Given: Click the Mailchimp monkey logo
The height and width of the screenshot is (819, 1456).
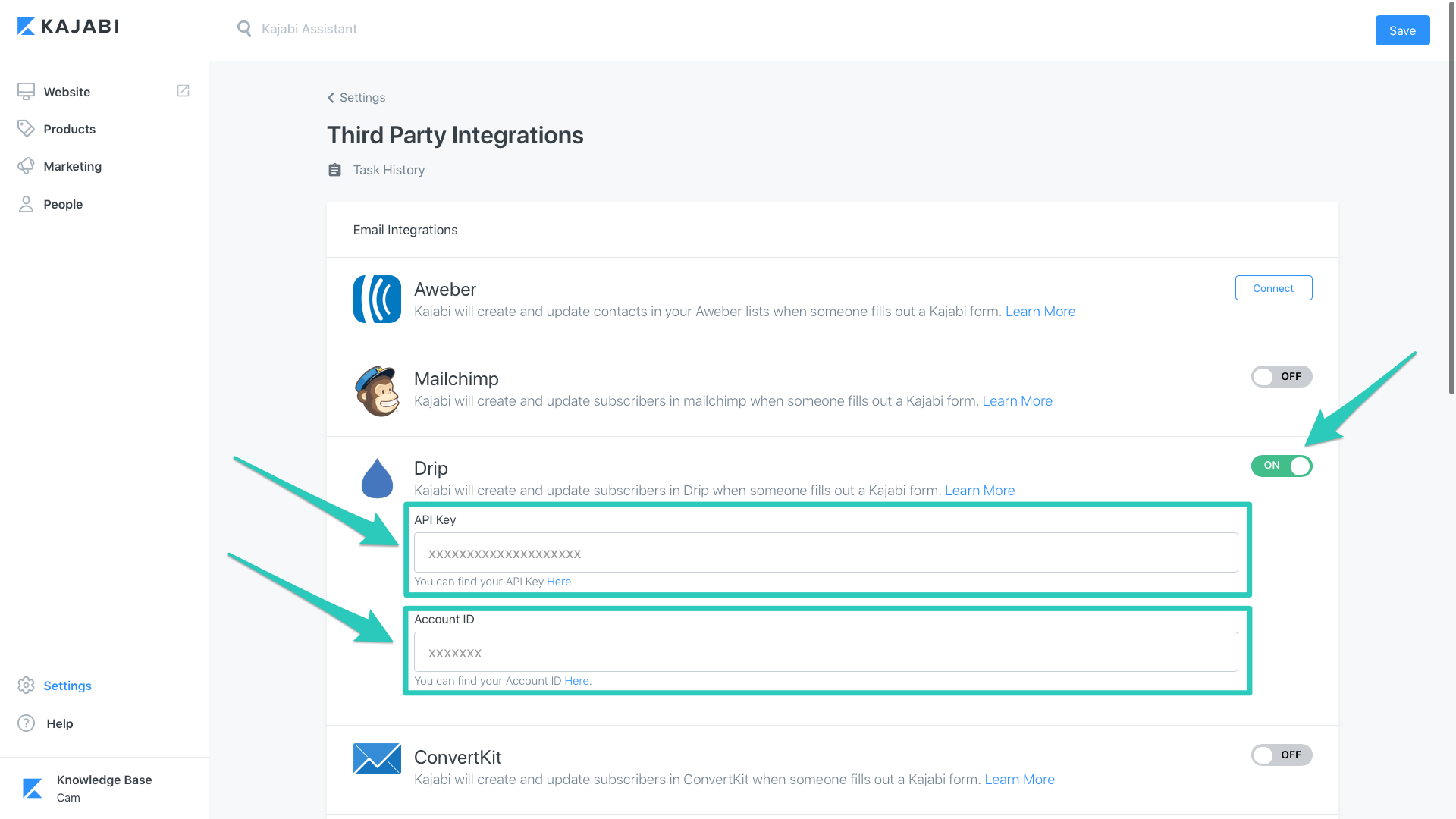Looking at the screenshot, I should pyautogui.click(x=377, y=391).
